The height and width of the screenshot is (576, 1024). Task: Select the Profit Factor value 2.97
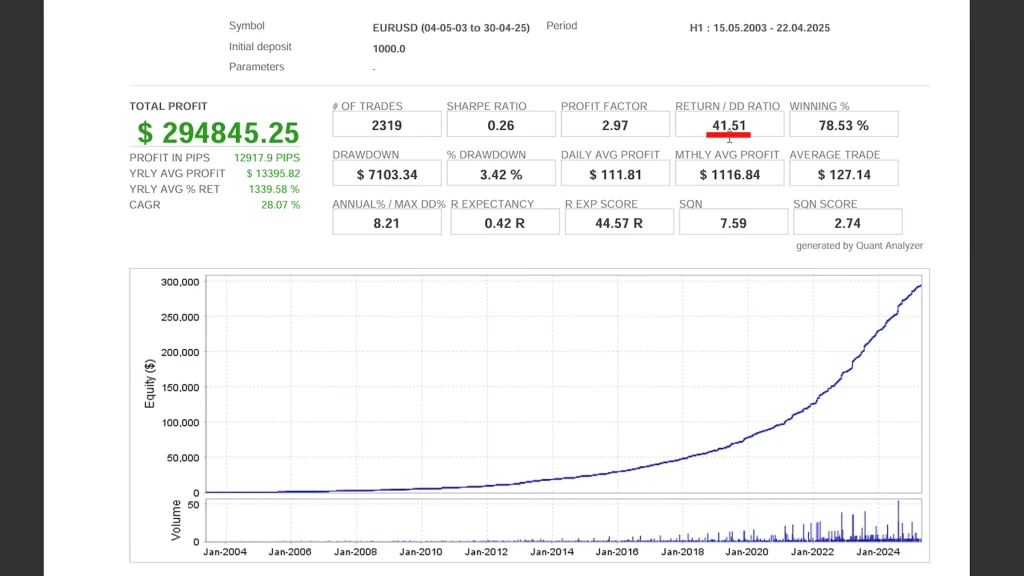click(x=615, y=125)
